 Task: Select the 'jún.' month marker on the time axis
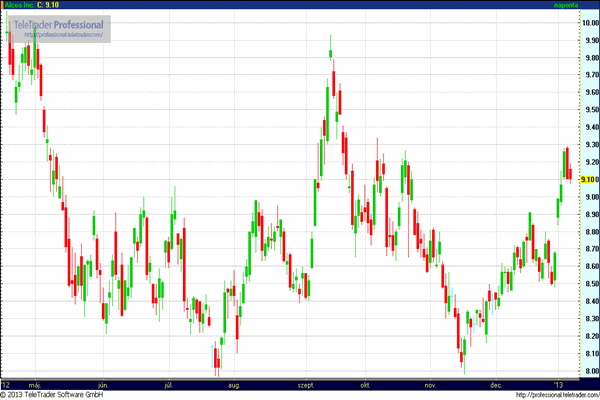point(104,384)
